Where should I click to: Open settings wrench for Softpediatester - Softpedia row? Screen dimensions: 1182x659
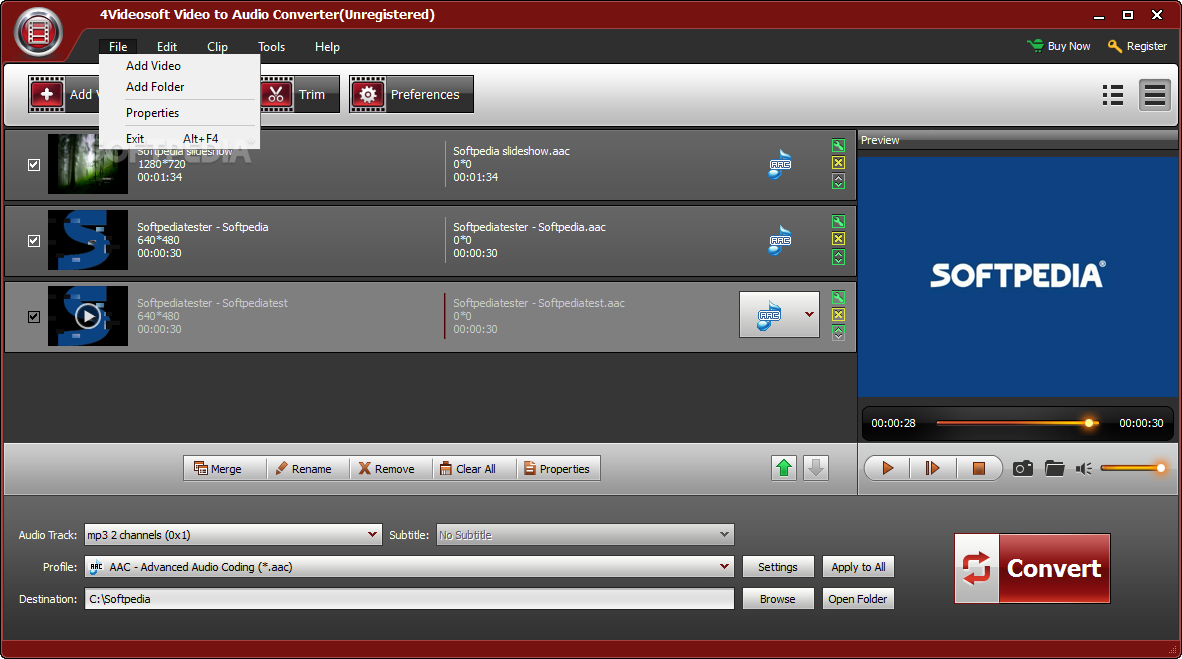click(x=838, y=222)
